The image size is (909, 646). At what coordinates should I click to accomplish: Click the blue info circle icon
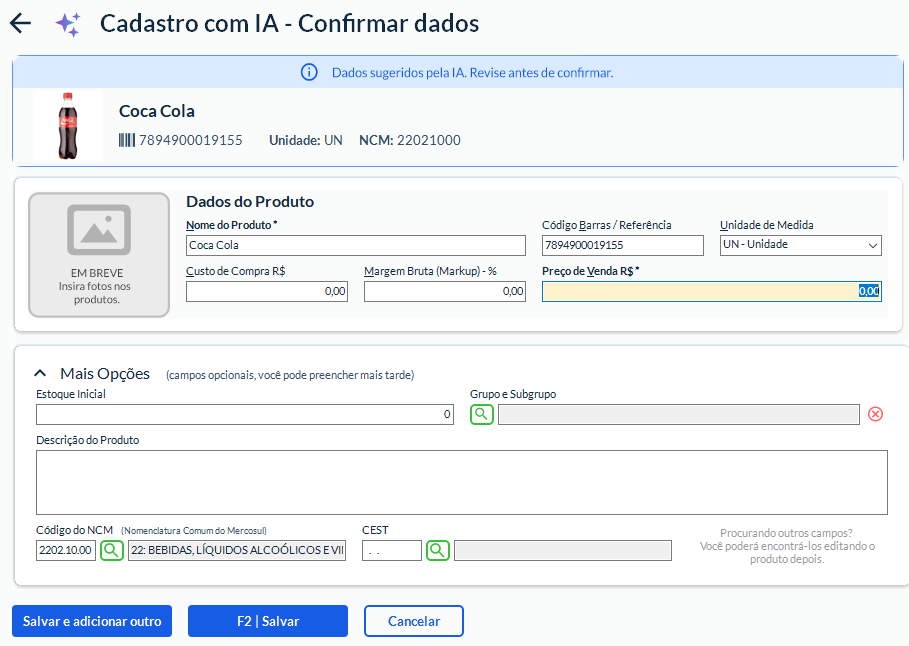pyautogui.click(x=309, y=73)
